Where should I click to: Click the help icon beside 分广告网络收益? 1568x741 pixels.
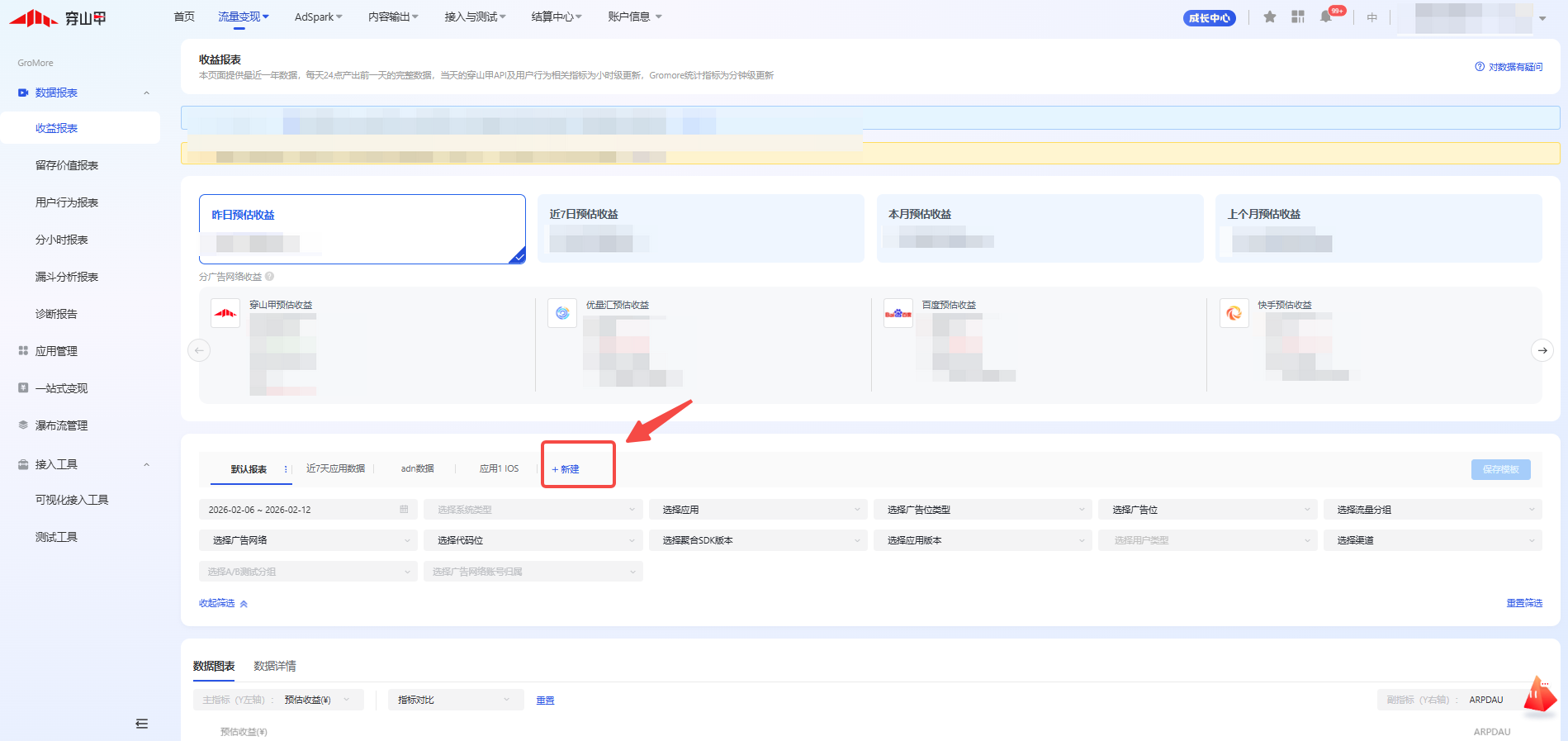[x=270, y=277]
